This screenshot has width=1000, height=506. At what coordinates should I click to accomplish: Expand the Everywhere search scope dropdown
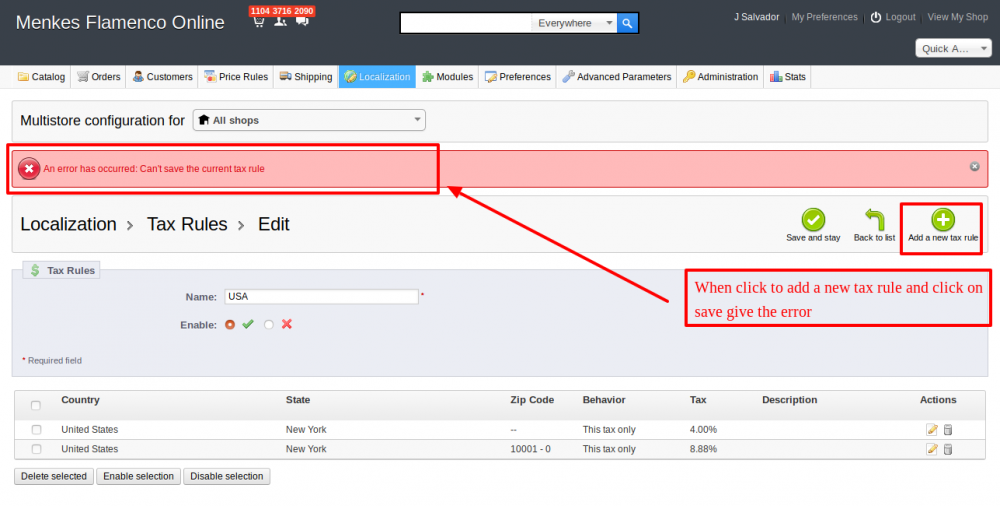click(x=573, y=23)
